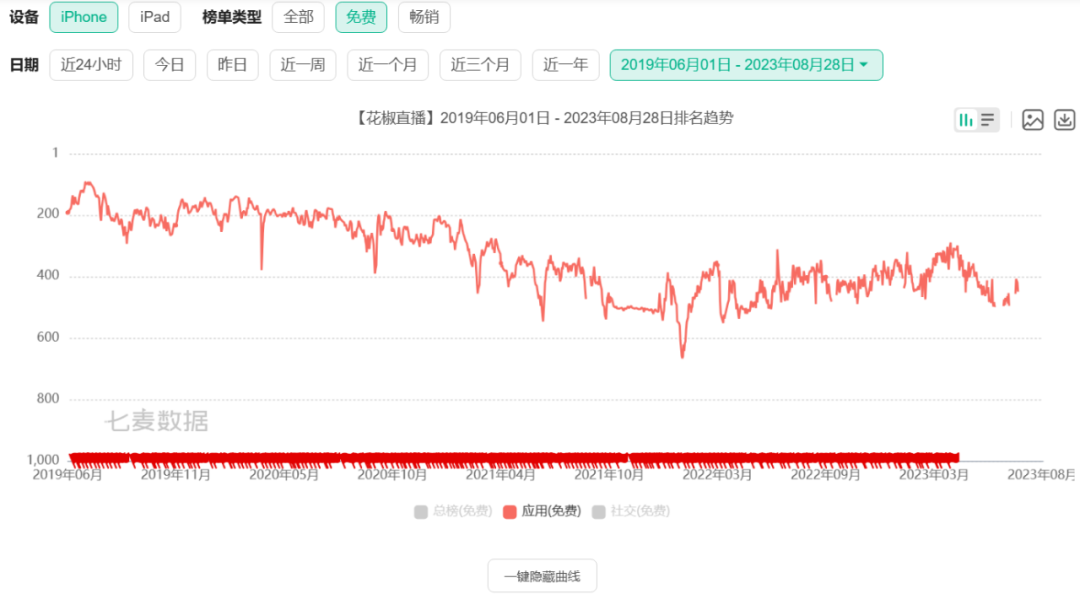Image resolution: width=1080 pixels, height=594 pixels.
Task: Click chart title 花椒直播 排名趋势
Action: [543, 119]
